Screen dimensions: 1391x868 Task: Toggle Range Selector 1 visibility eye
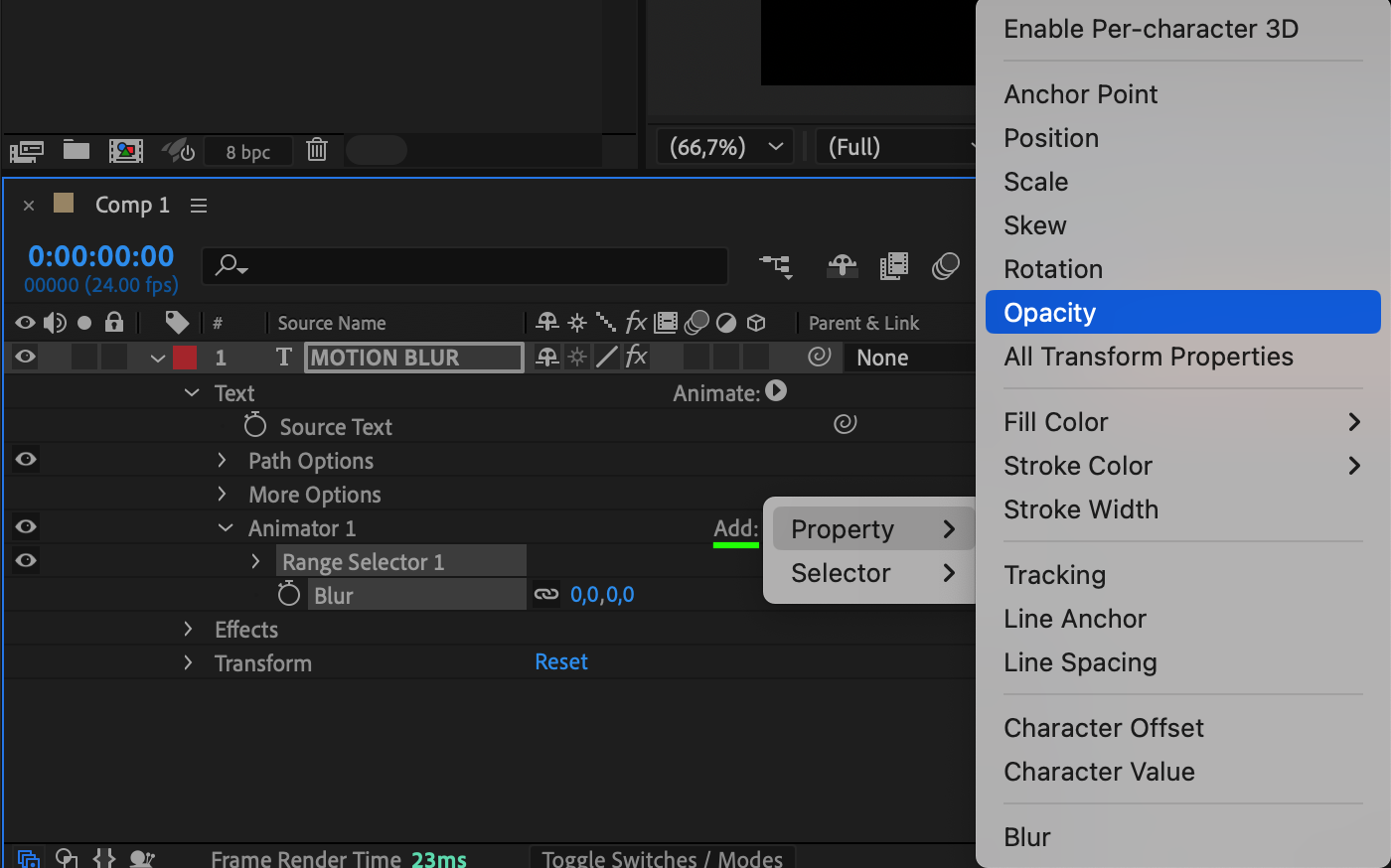(26, 561)
